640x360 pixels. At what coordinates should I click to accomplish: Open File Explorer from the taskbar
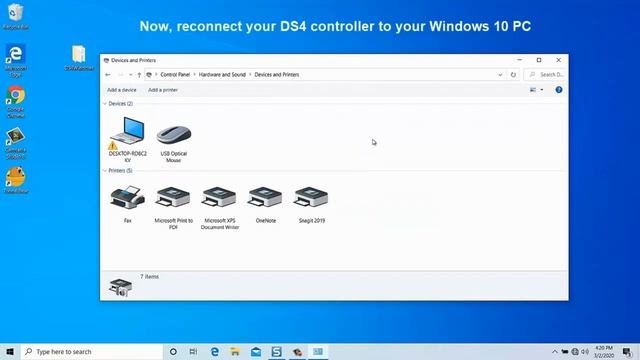(x=235, y=351)
